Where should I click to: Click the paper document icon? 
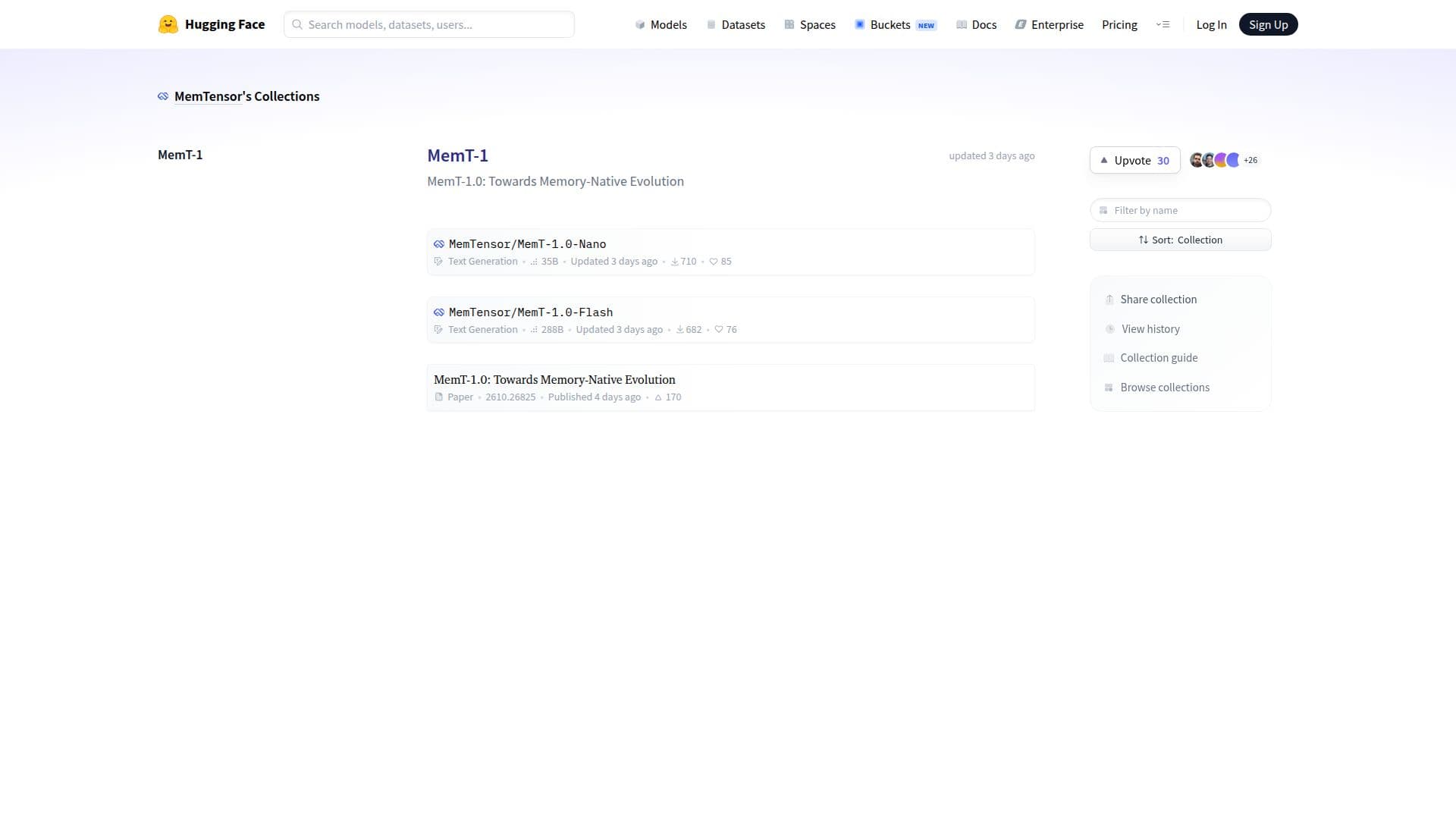pos(438,397)
